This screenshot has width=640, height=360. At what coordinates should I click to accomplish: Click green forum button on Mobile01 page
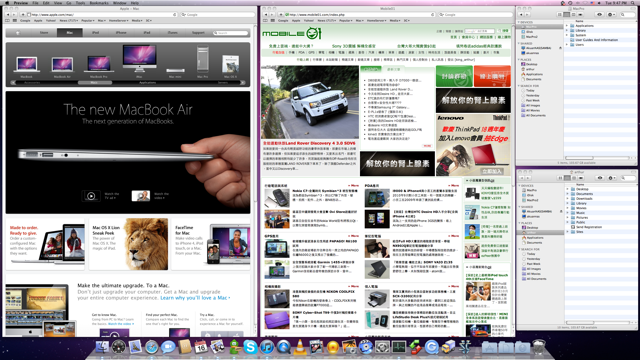coord(454,76)
